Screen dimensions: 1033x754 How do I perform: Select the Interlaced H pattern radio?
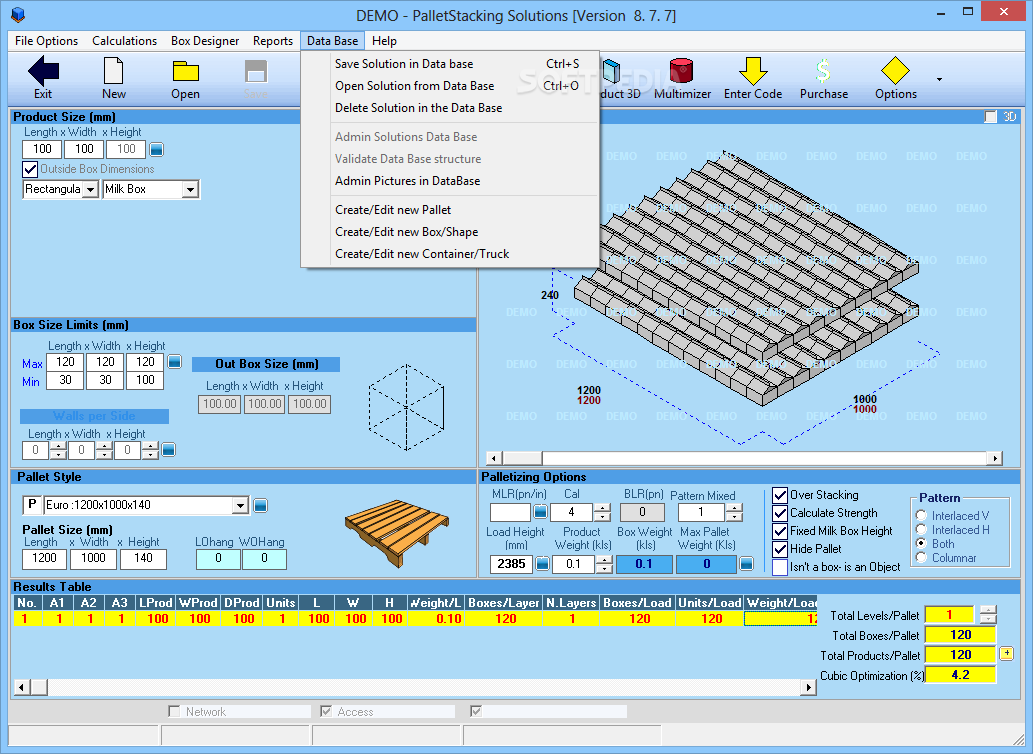[921, 529]
